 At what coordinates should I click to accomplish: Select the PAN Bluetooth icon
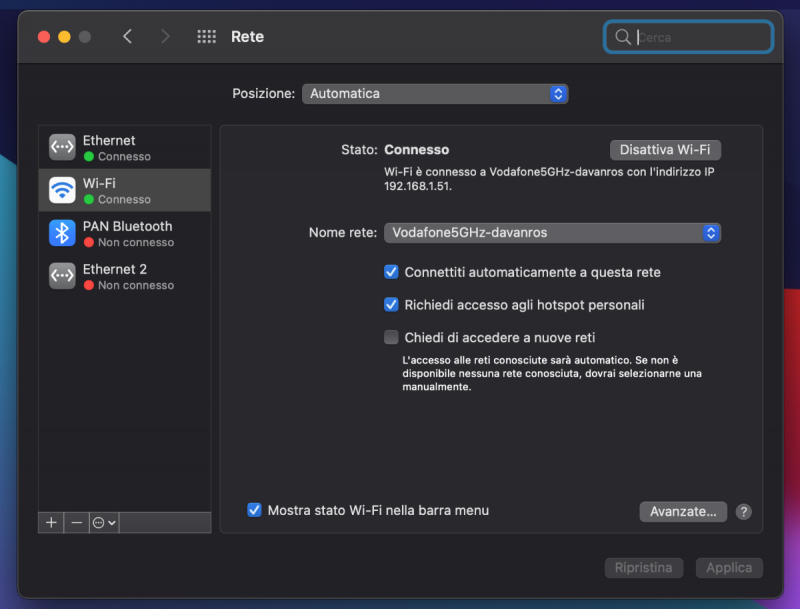(62, 233)
